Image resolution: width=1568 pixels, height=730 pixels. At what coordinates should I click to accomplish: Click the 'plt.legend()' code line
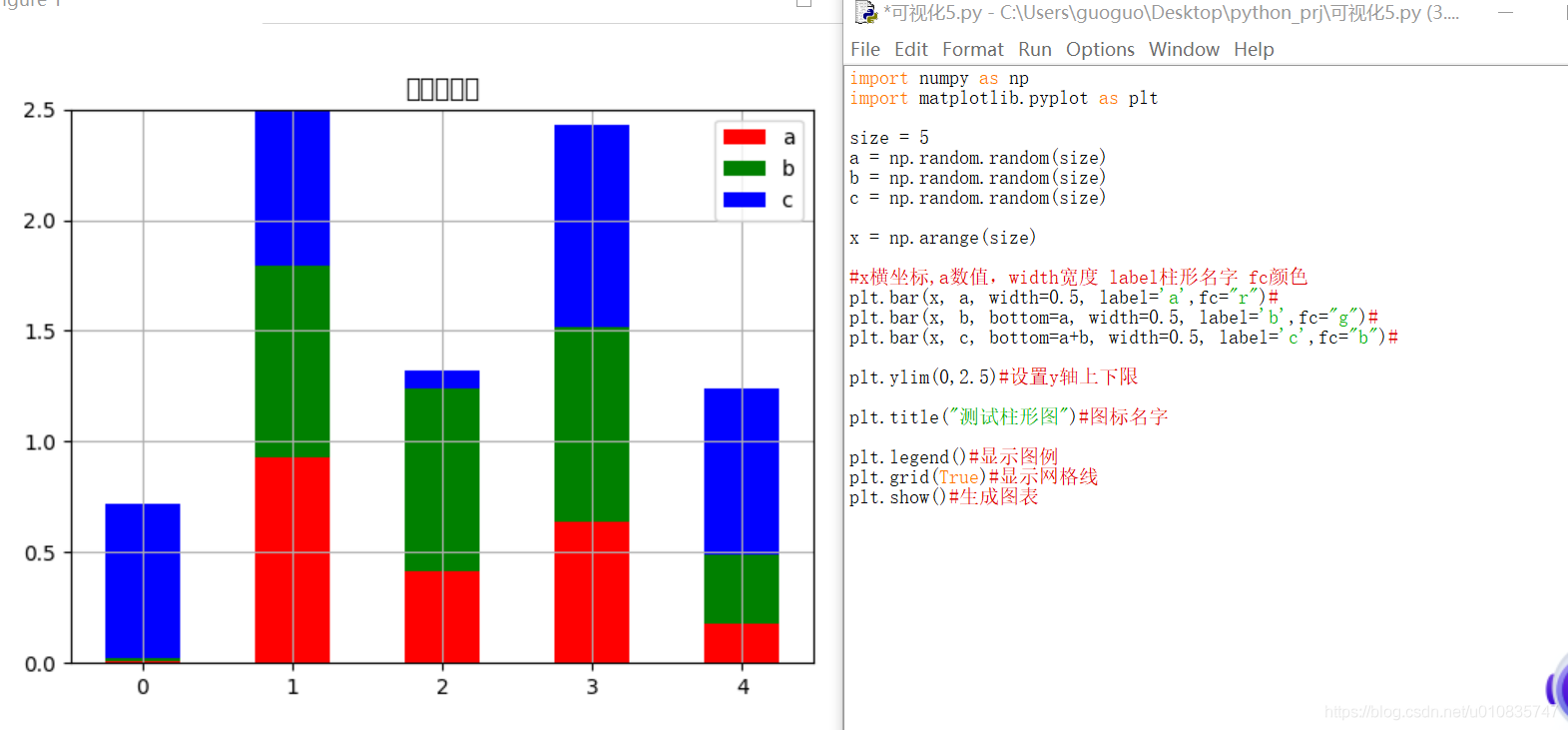click(x=954, y=457)
